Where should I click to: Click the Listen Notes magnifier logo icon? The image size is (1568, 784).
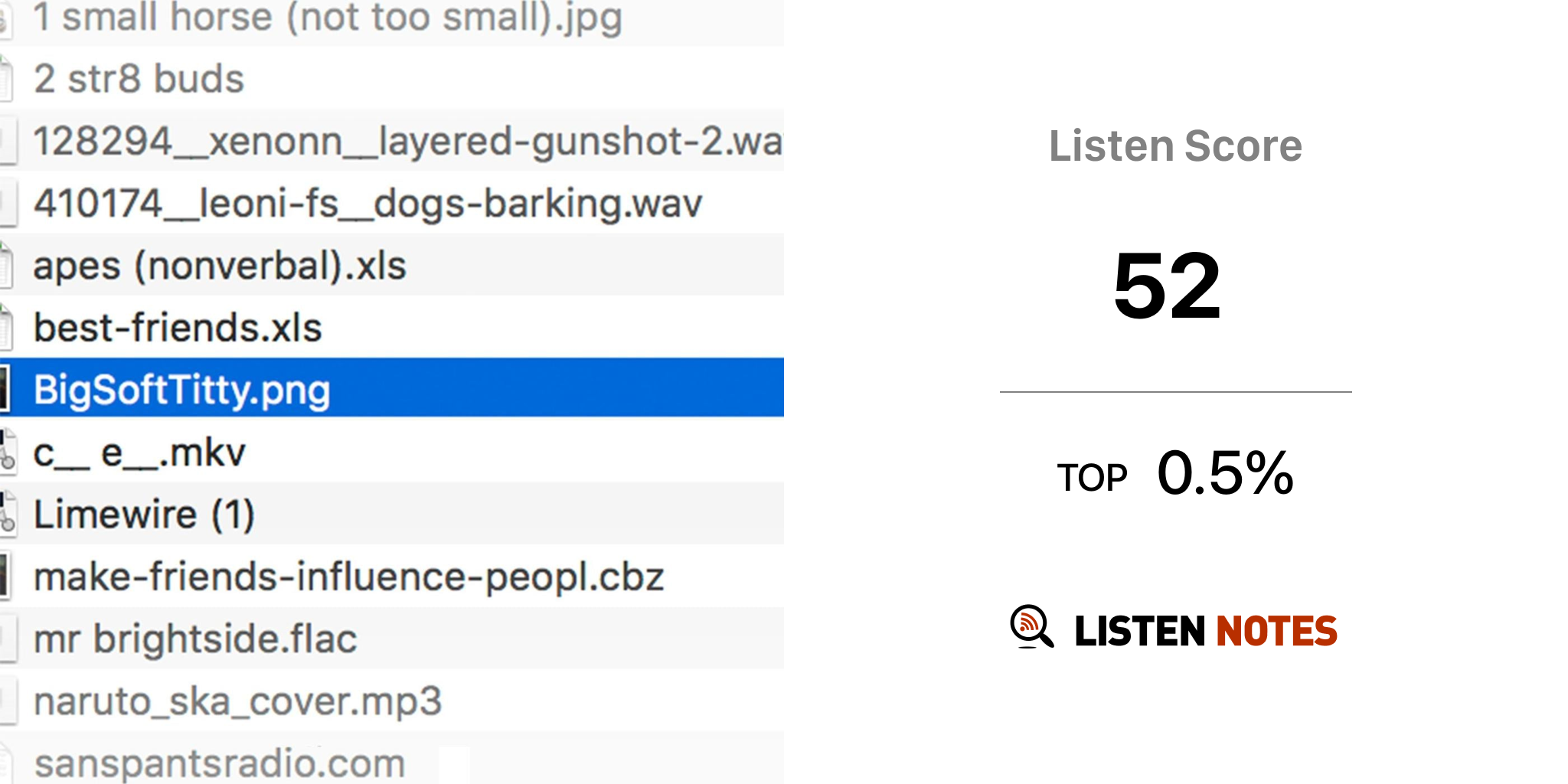pyautogui.click(x=1031, y=627)
